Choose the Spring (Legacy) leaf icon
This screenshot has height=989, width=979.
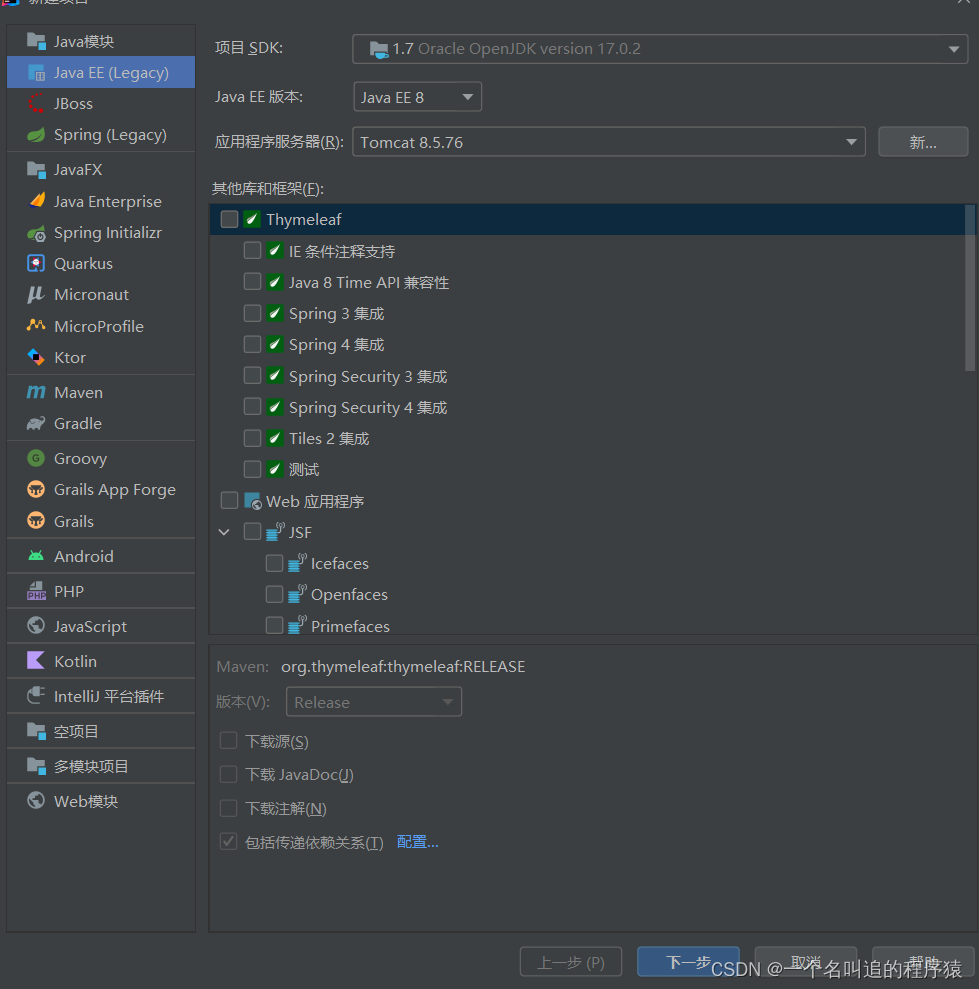pyautogui.click(x=36, y=135)
